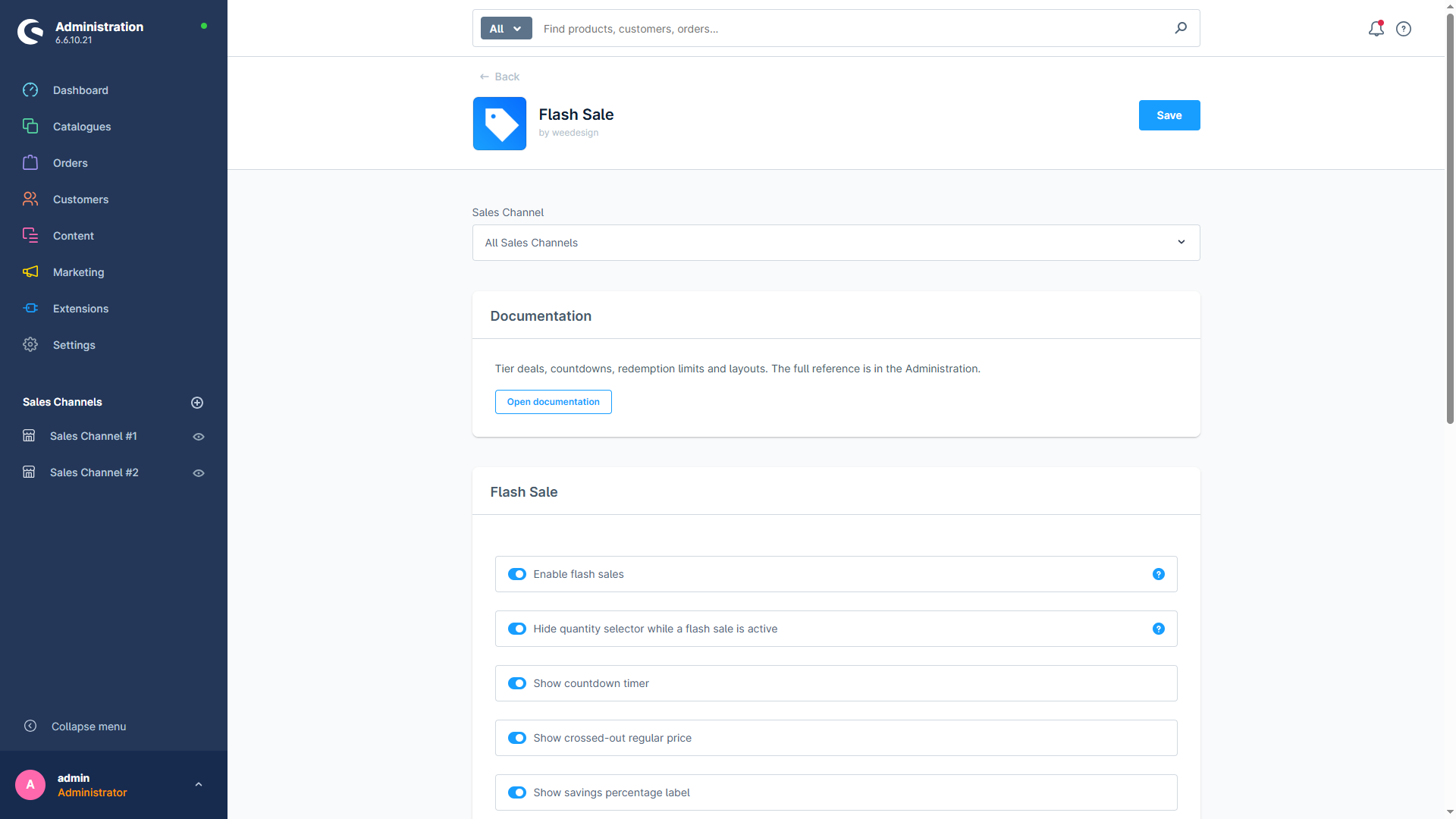Image resolution: width=1456 pixels, height=819 pixels.
Task: Toggle Show crossed-out regular price switch
Action: click(x=517, y=738)
